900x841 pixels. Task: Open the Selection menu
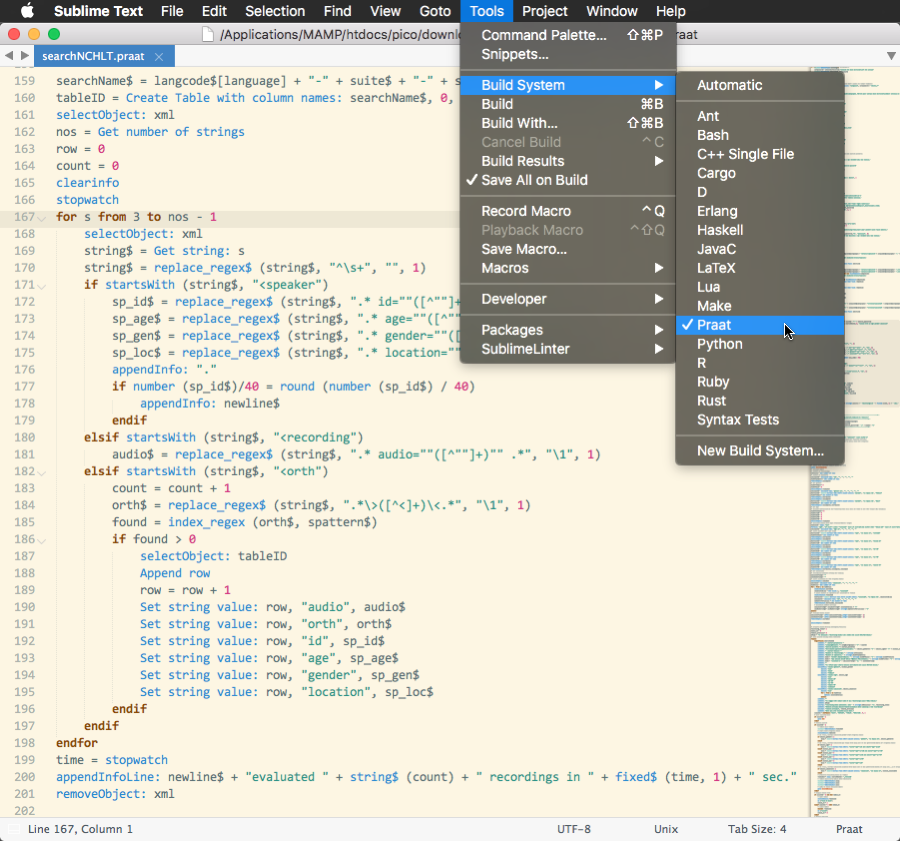[275, 11]
